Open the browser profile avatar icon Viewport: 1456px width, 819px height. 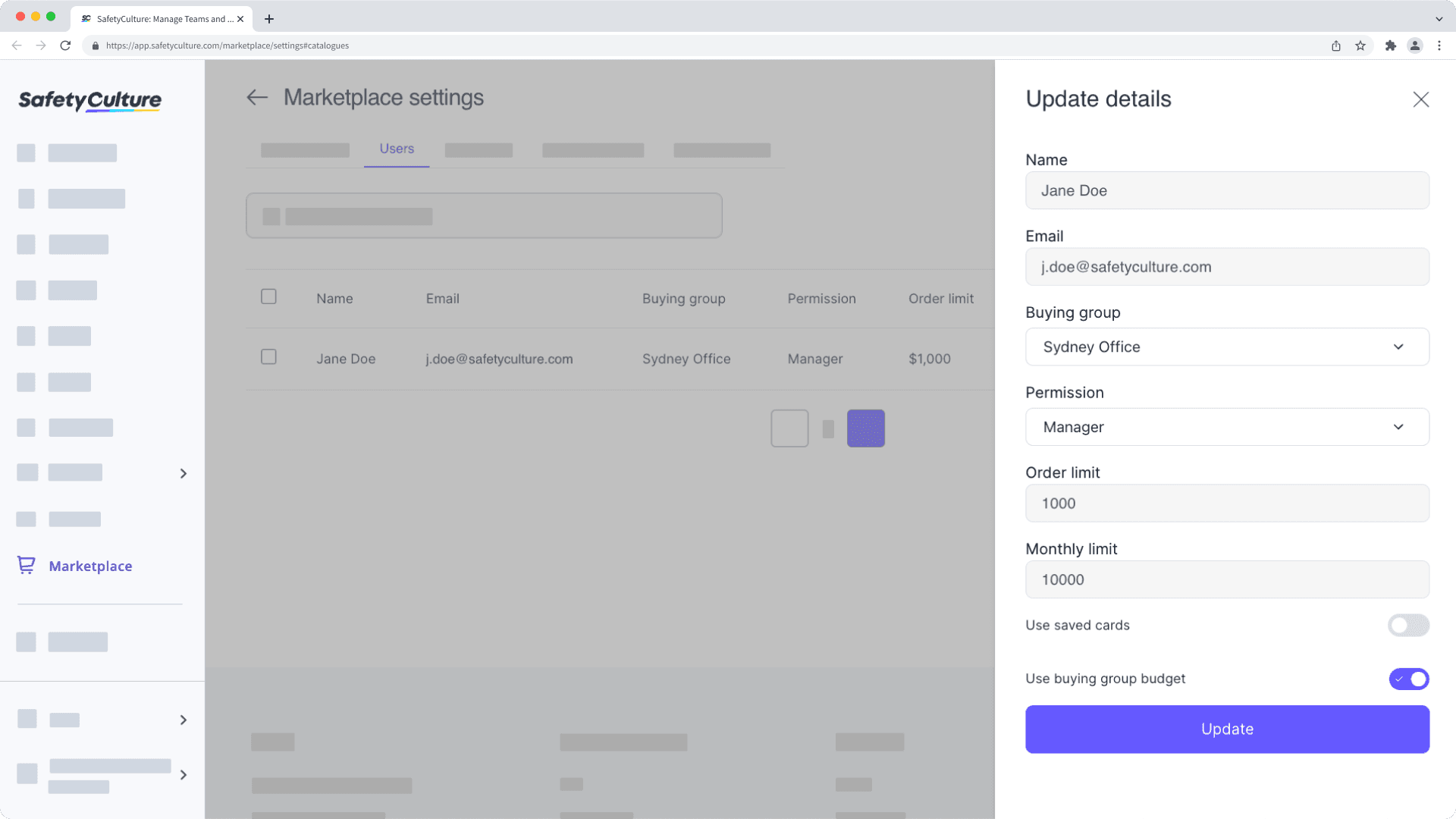[x=1415, y=45]
